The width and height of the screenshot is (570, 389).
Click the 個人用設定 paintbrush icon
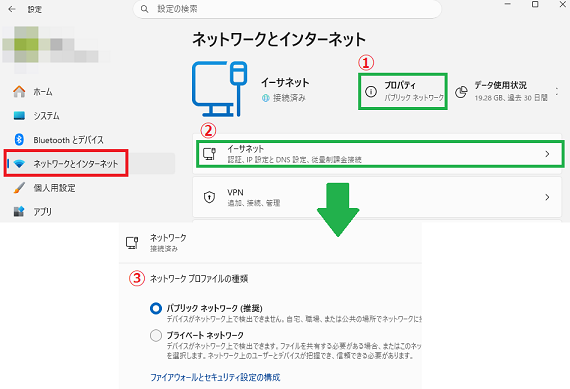point(19,188)
